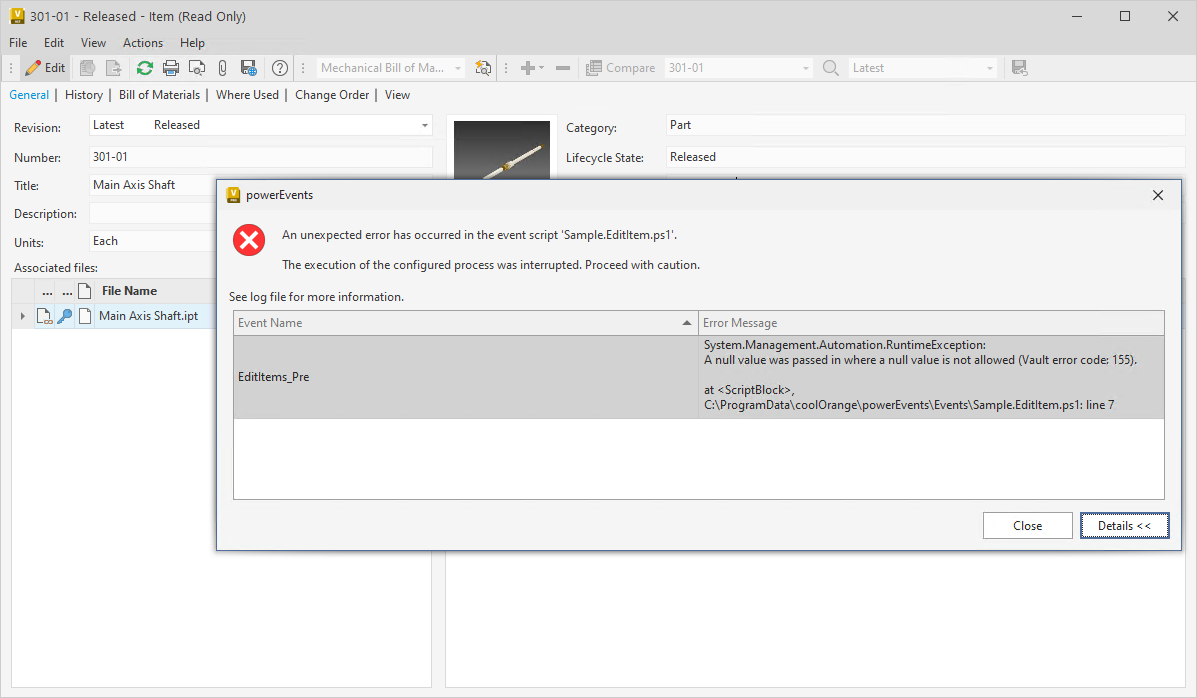Select Main Axis Shaft.ipt file name
The image size is (1197, 698).
[149, 315]
